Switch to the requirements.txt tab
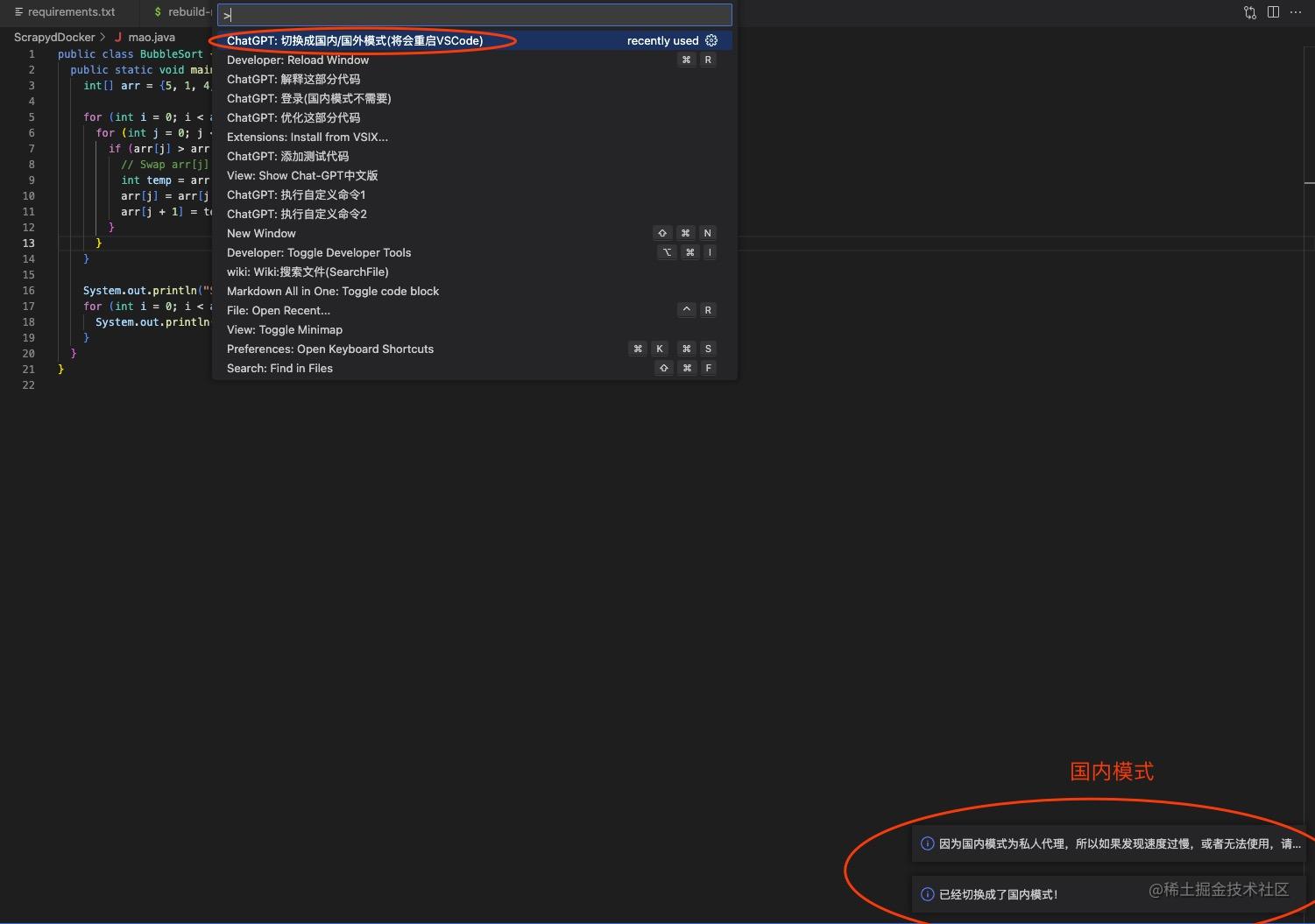This screenshot has width=1315, height=924. 66,12
